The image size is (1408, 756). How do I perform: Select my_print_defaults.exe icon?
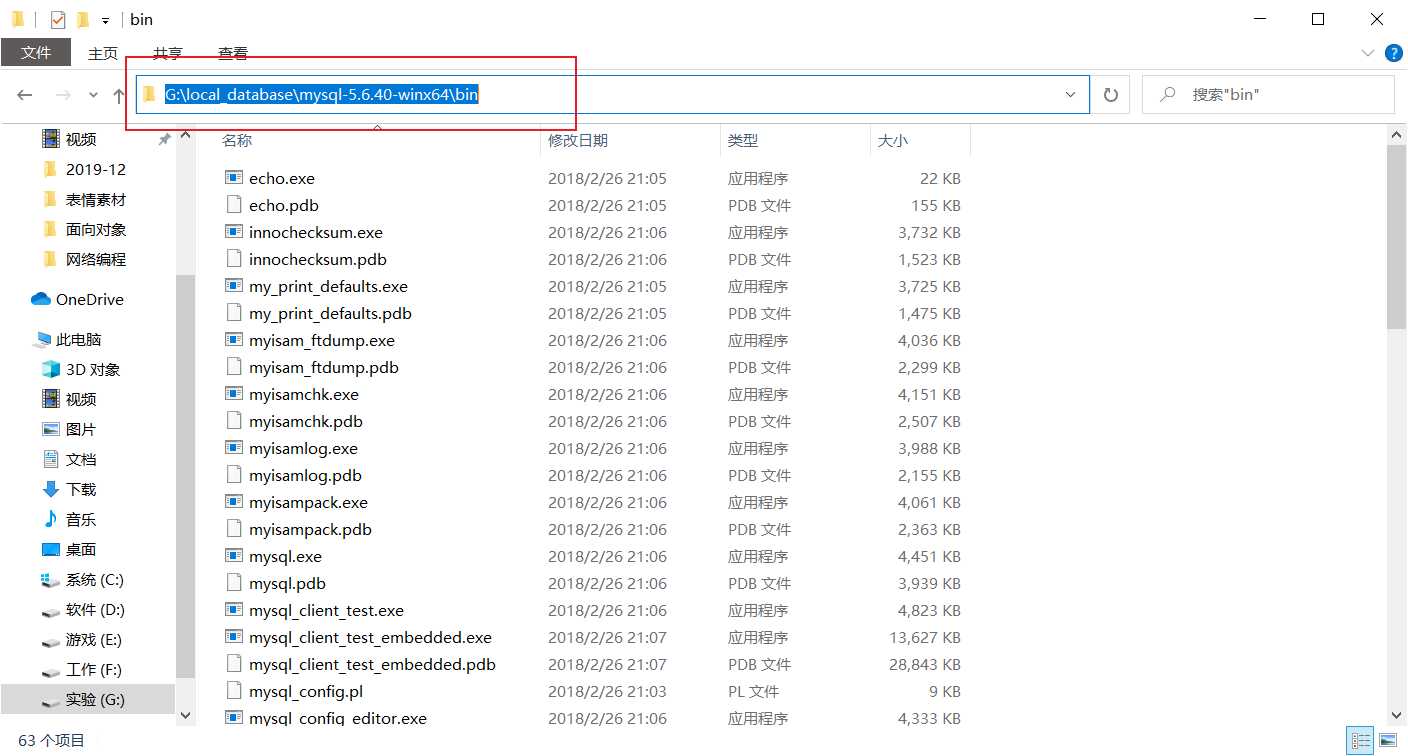[234, 286]
